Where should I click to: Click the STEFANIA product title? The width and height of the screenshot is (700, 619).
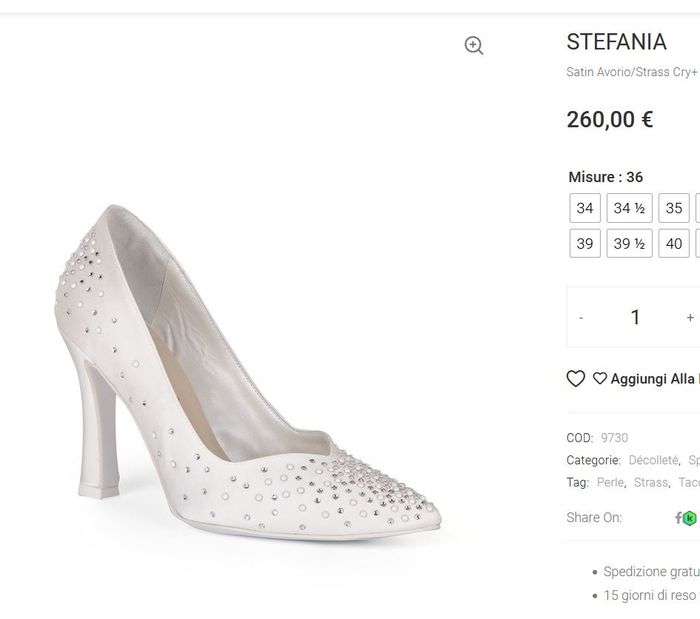[x=616, y=42]
